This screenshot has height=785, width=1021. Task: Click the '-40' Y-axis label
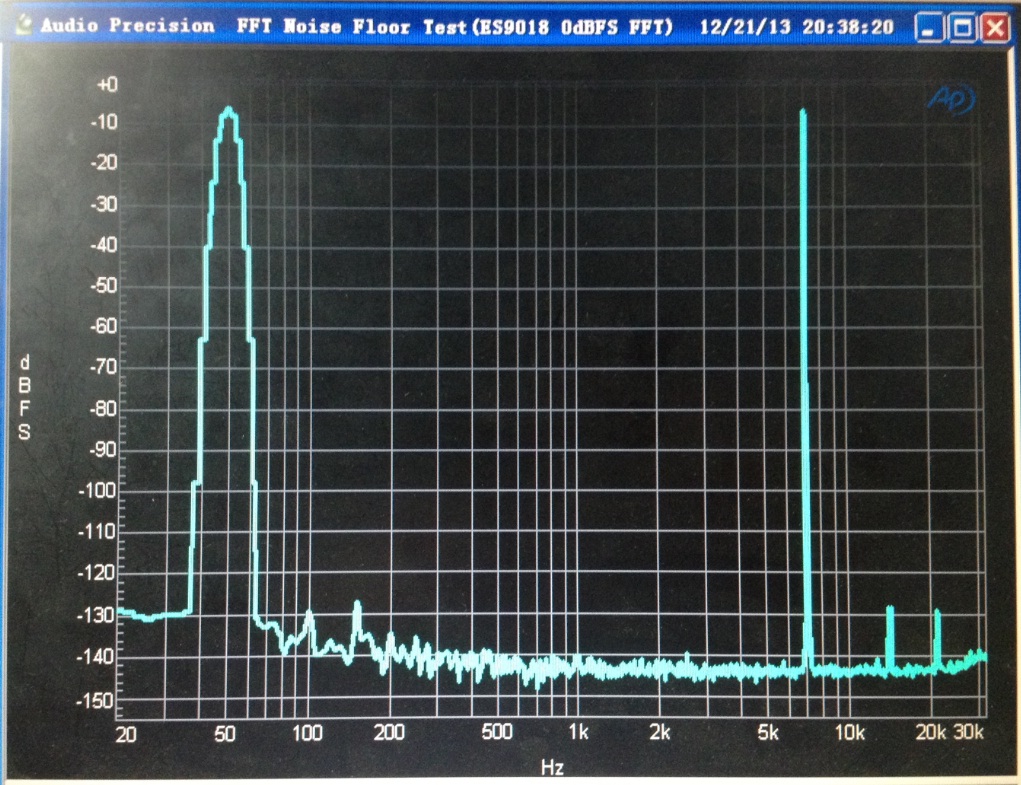point(104,245)
